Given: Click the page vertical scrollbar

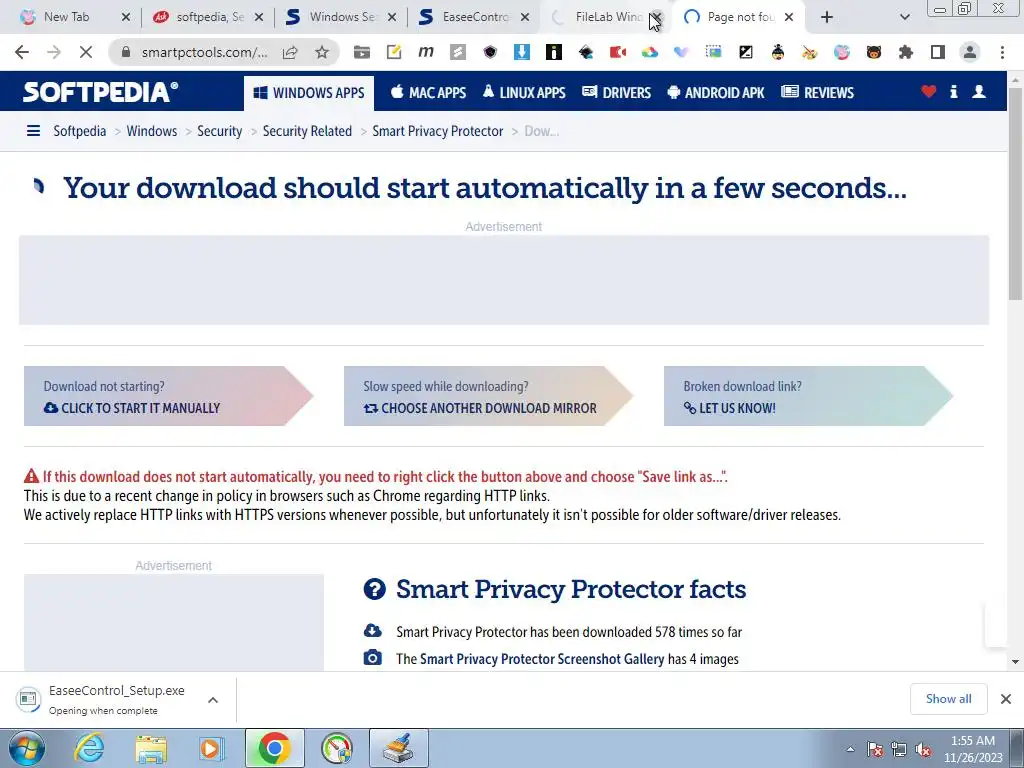Looking at the screenshot, I should tap(1015, 195).
